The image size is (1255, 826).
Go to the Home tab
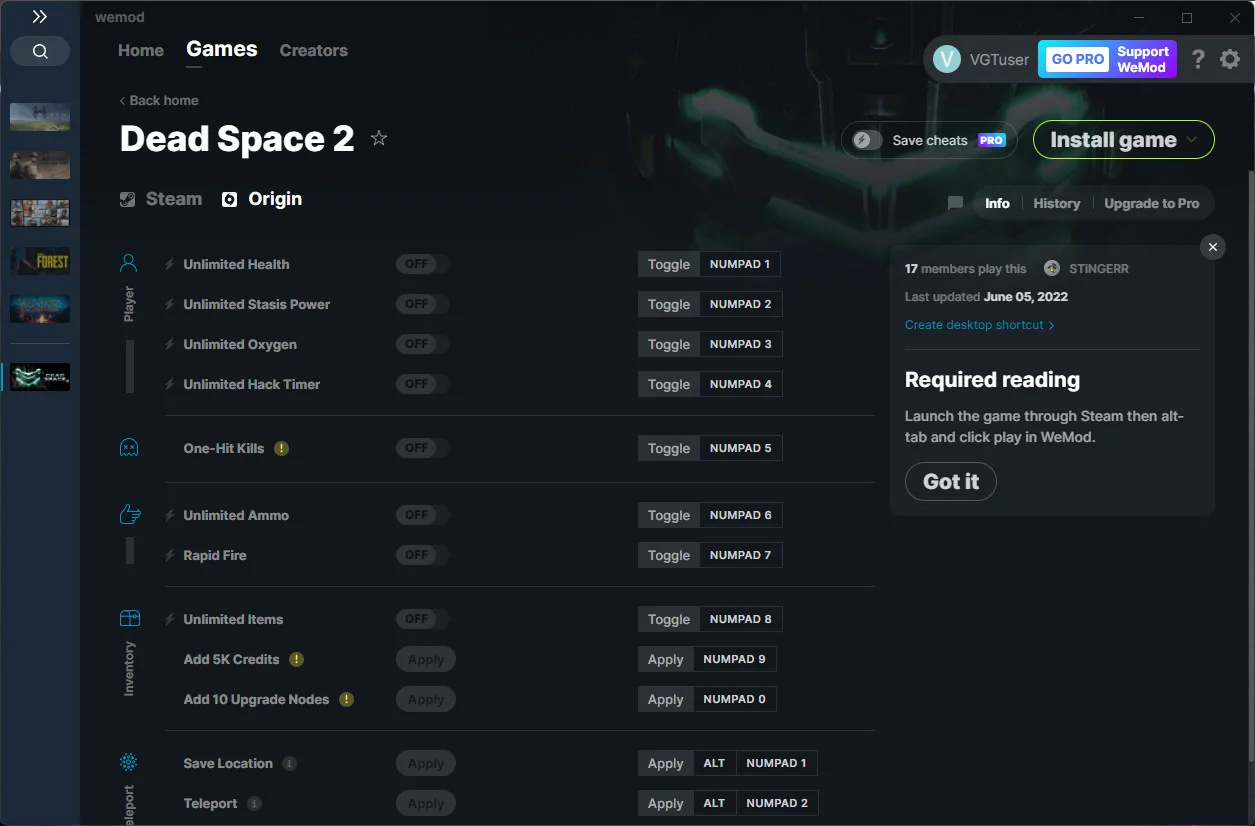141,50
